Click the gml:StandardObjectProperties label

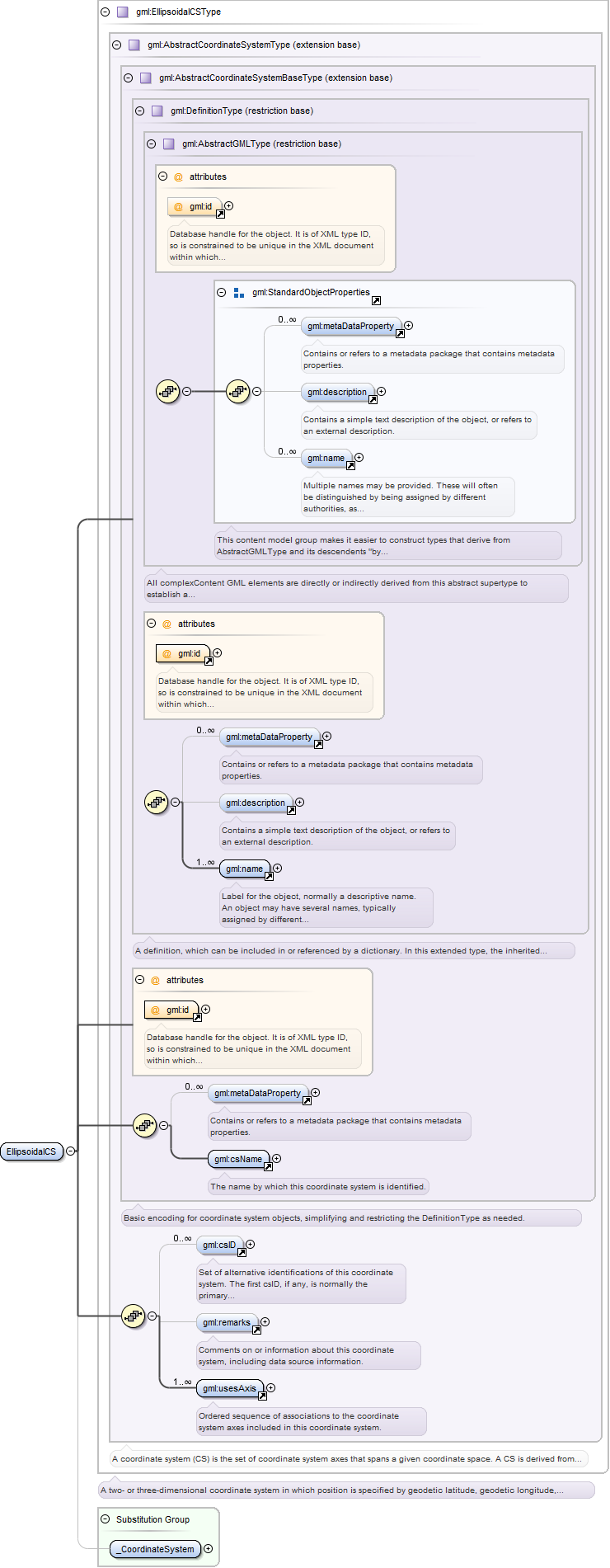[x=311, y=293]
